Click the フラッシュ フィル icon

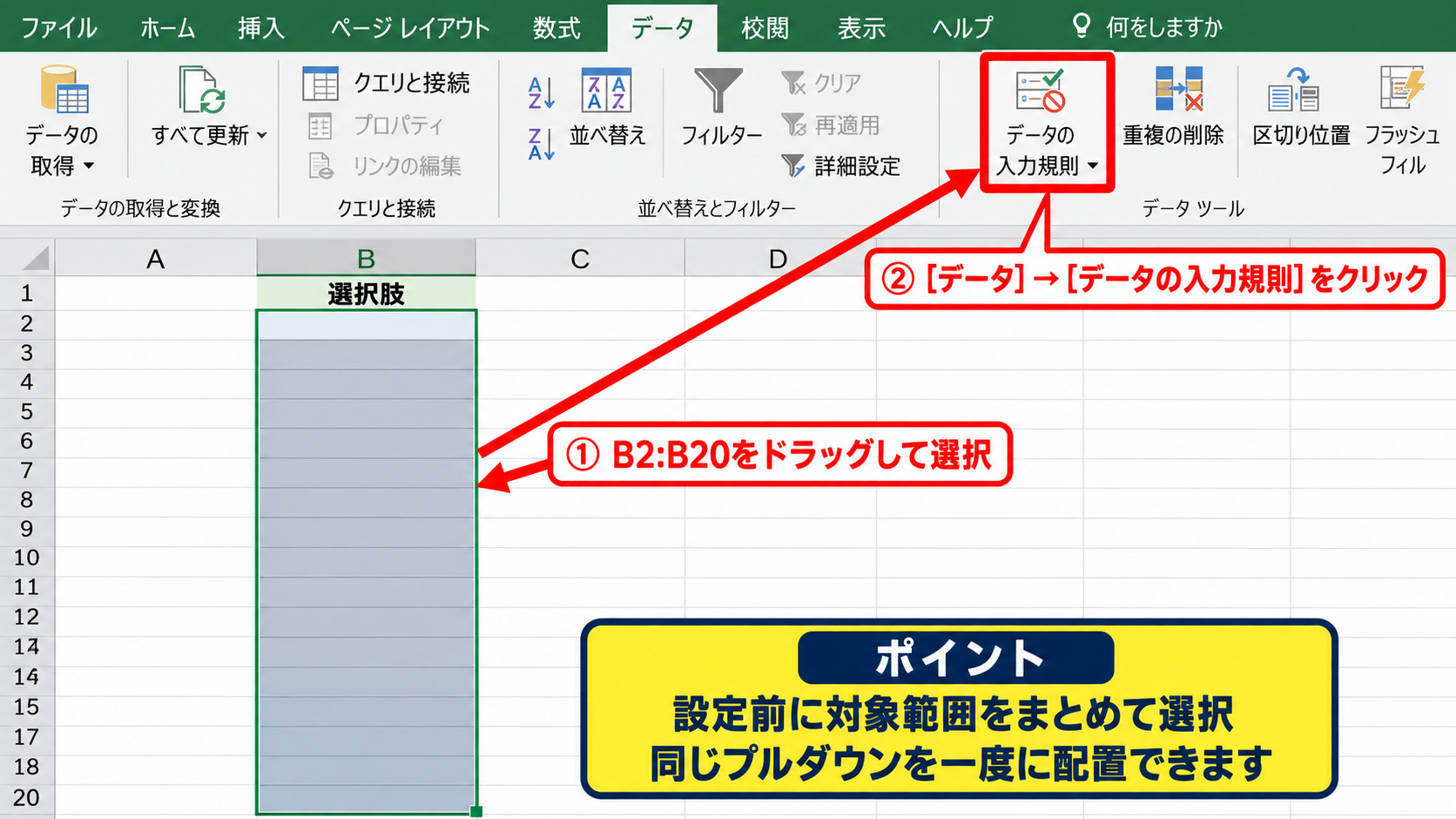(x=1402, y=87)
